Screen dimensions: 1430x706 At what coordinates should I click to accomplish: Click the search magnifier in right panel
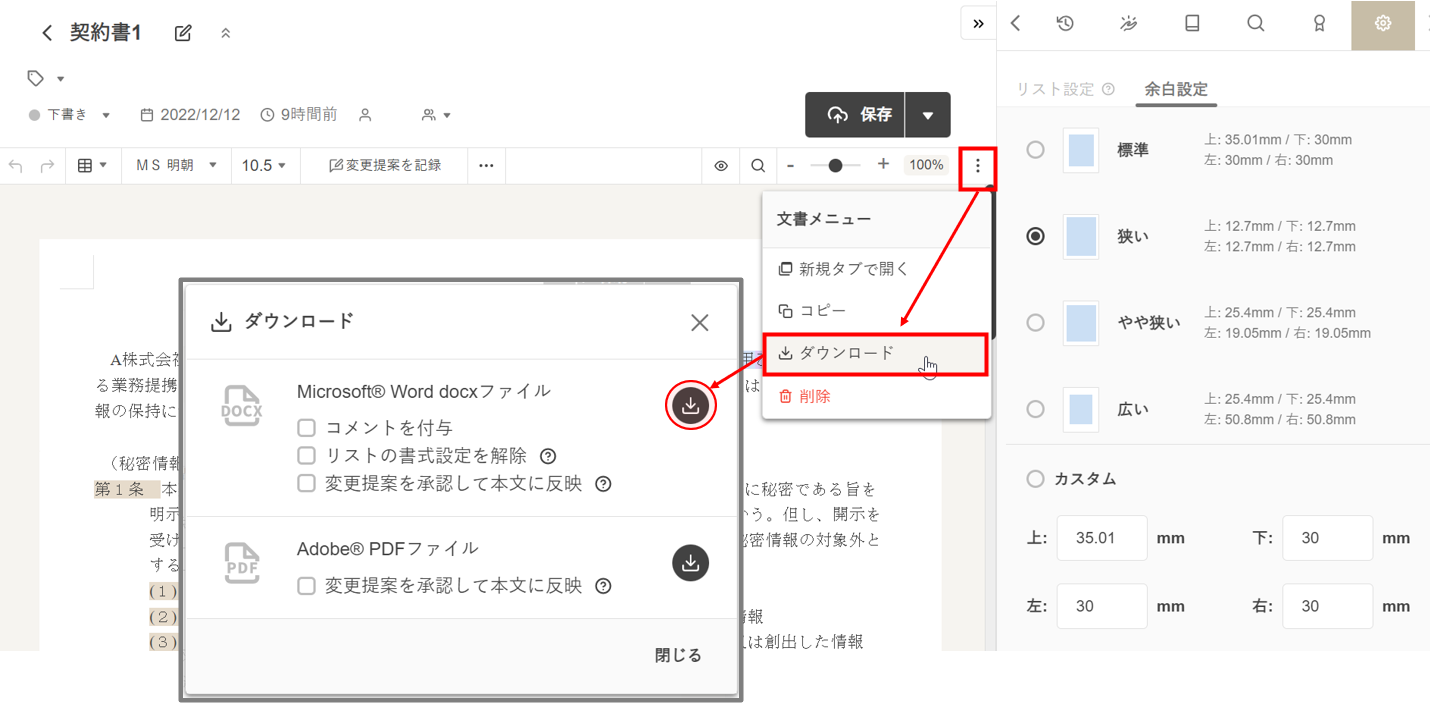point(1256,24)
